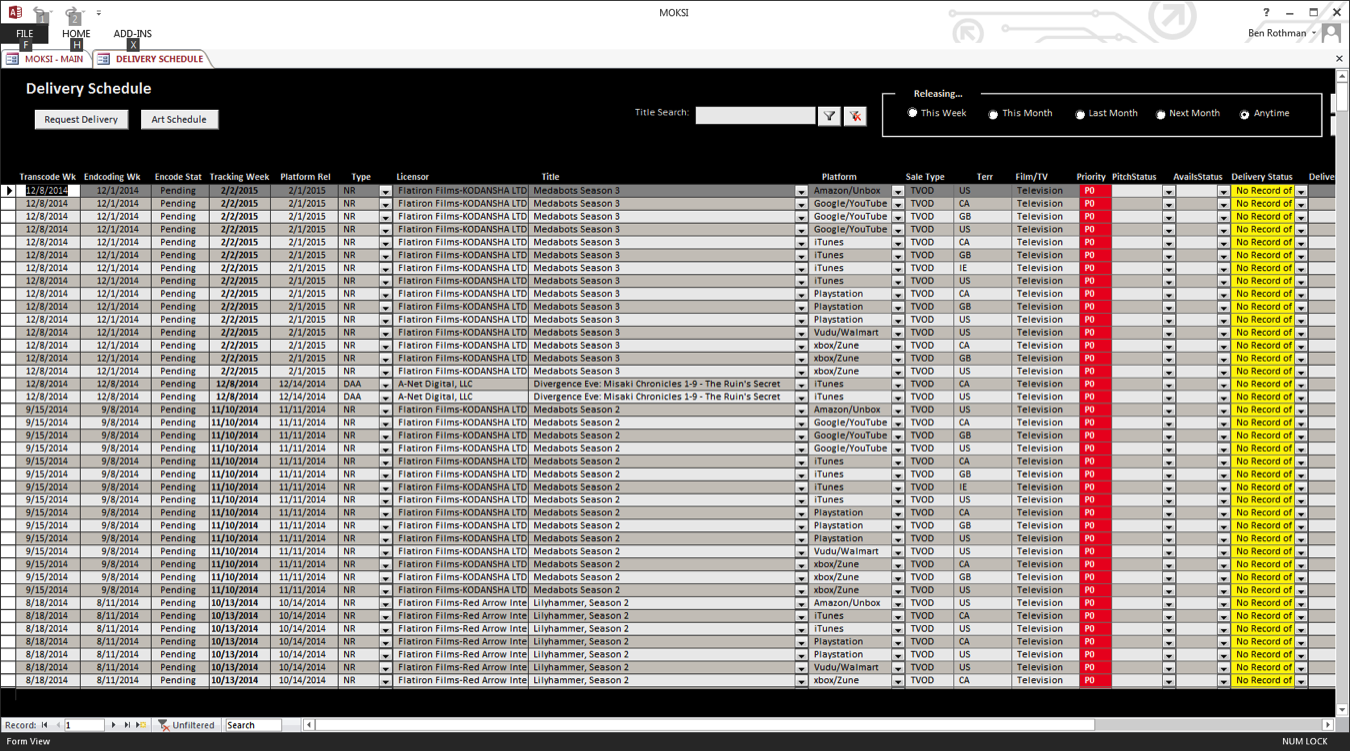Select the 'Anytime' releasing option
1350x752 pixels.
tap(1245, 114)
